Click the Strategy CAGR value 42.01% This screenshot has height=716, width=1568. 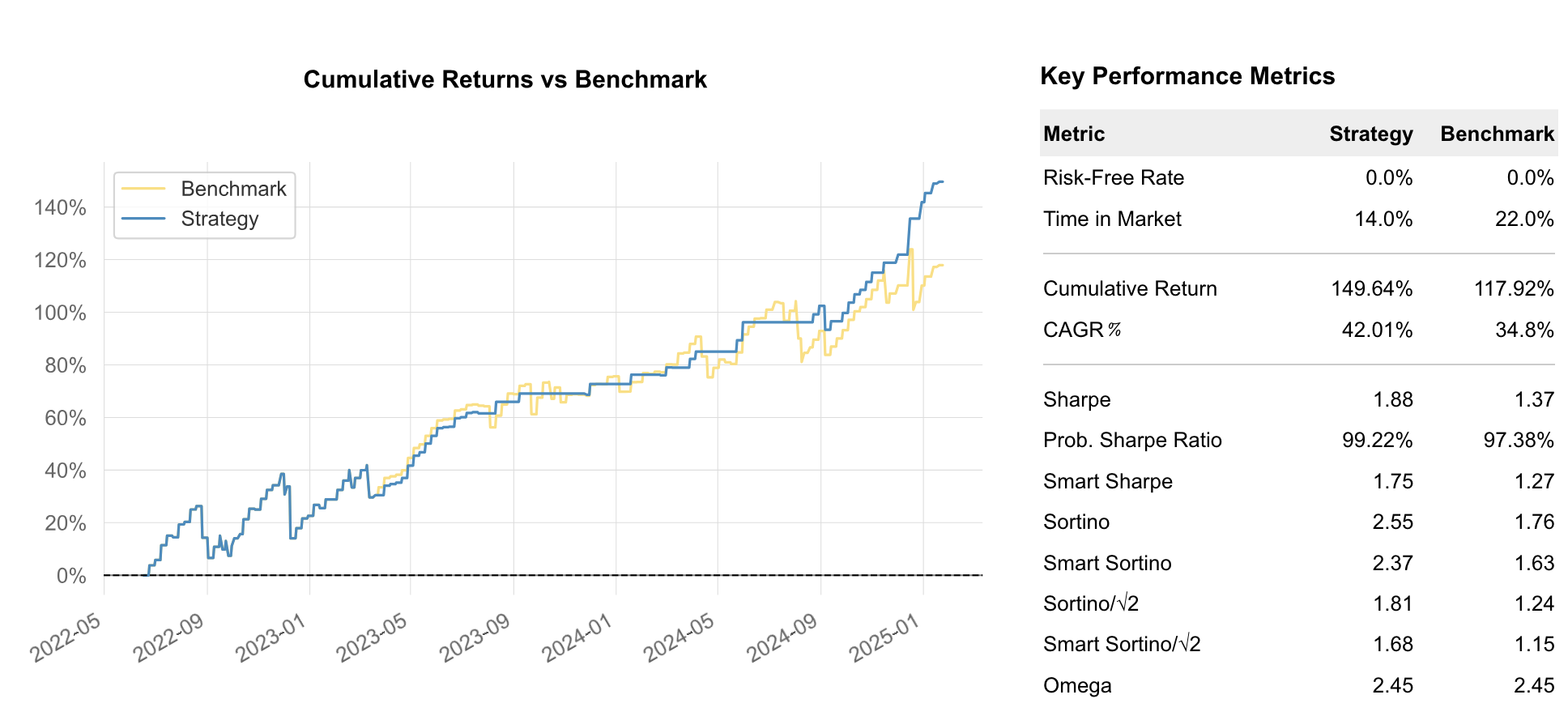point(1377,330)
